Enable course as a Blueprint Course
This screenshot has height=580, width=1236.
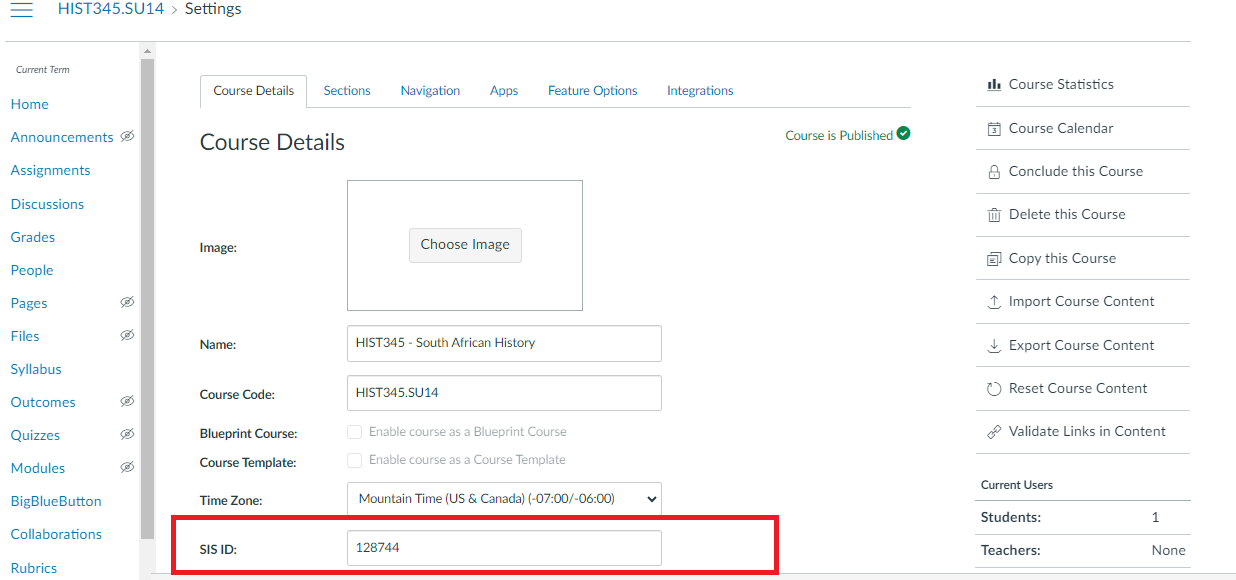tap(355, 431)
